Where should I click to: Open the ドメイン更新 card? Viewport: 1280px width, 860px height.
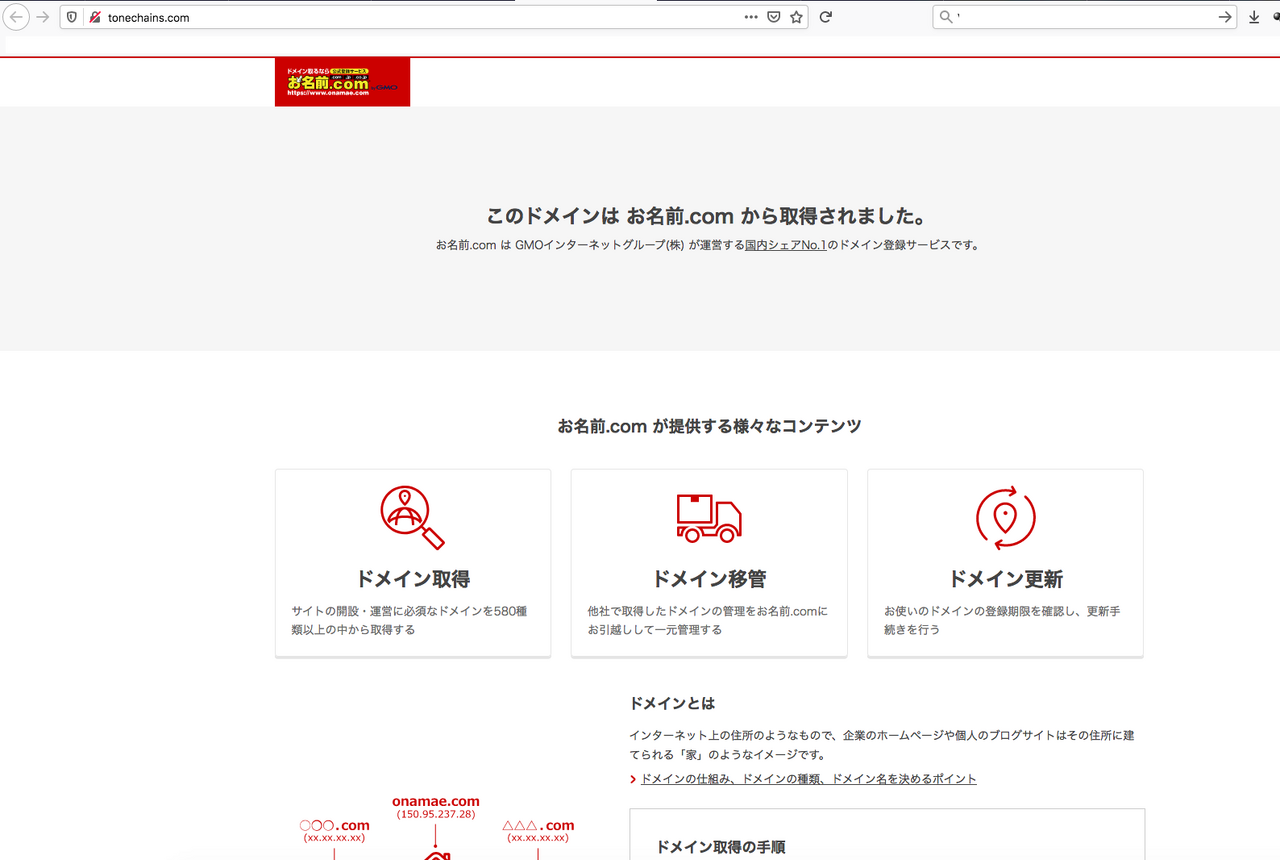(1005, 563)
